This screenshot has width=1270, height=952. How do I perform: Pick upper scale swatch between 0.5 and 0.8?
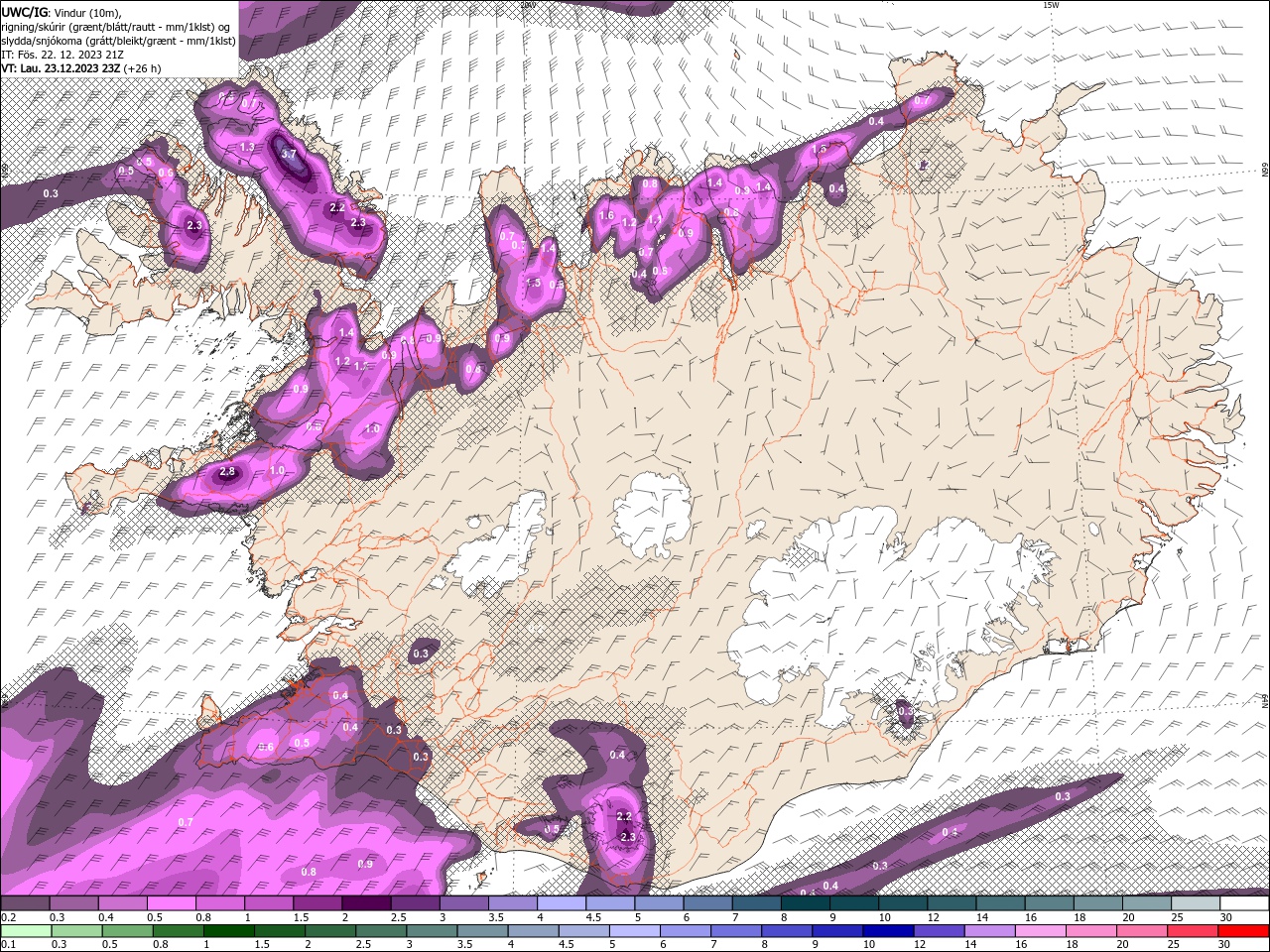coord(171,903)
